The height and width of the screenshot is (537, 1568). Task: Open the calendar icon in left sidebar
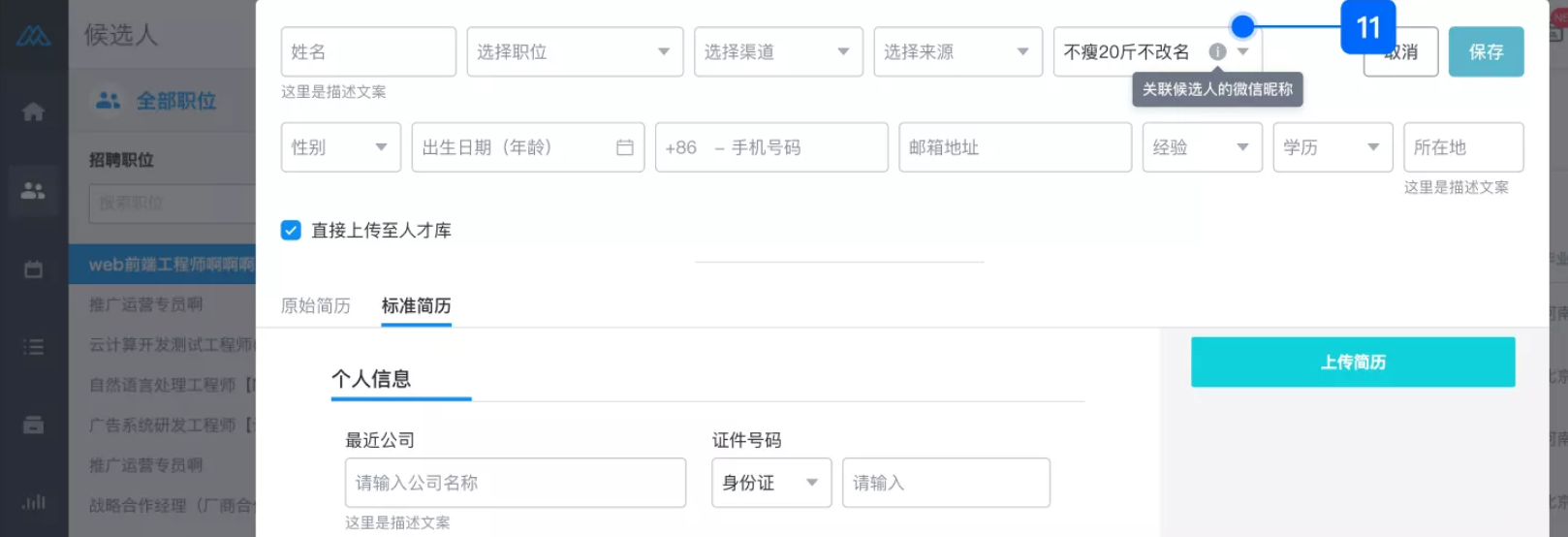point(33,269)
